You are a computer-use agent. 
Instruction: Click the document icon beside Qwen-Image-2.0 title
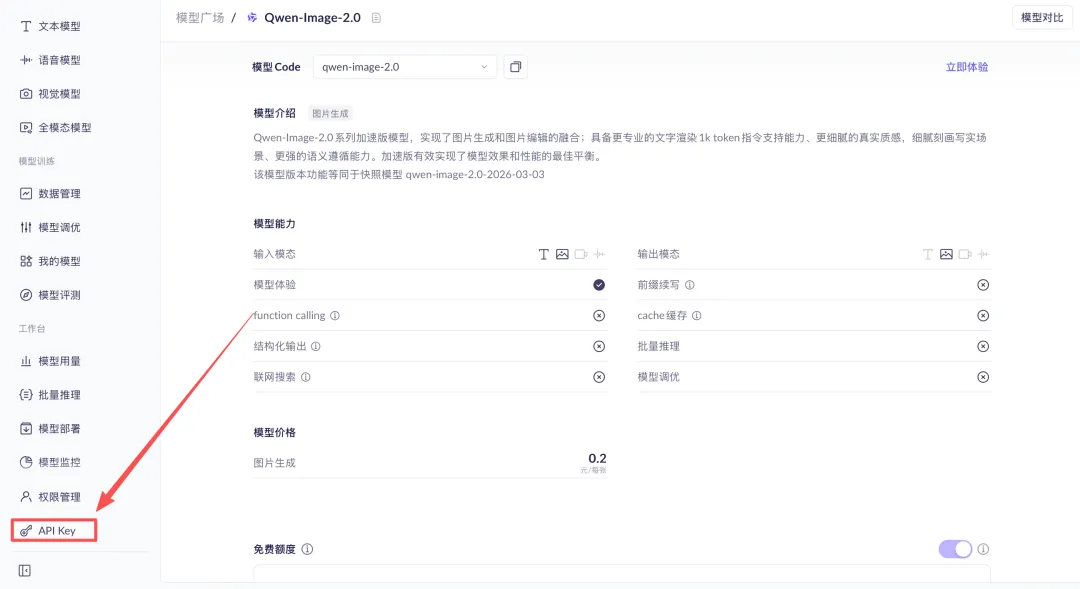coord(376,18)
